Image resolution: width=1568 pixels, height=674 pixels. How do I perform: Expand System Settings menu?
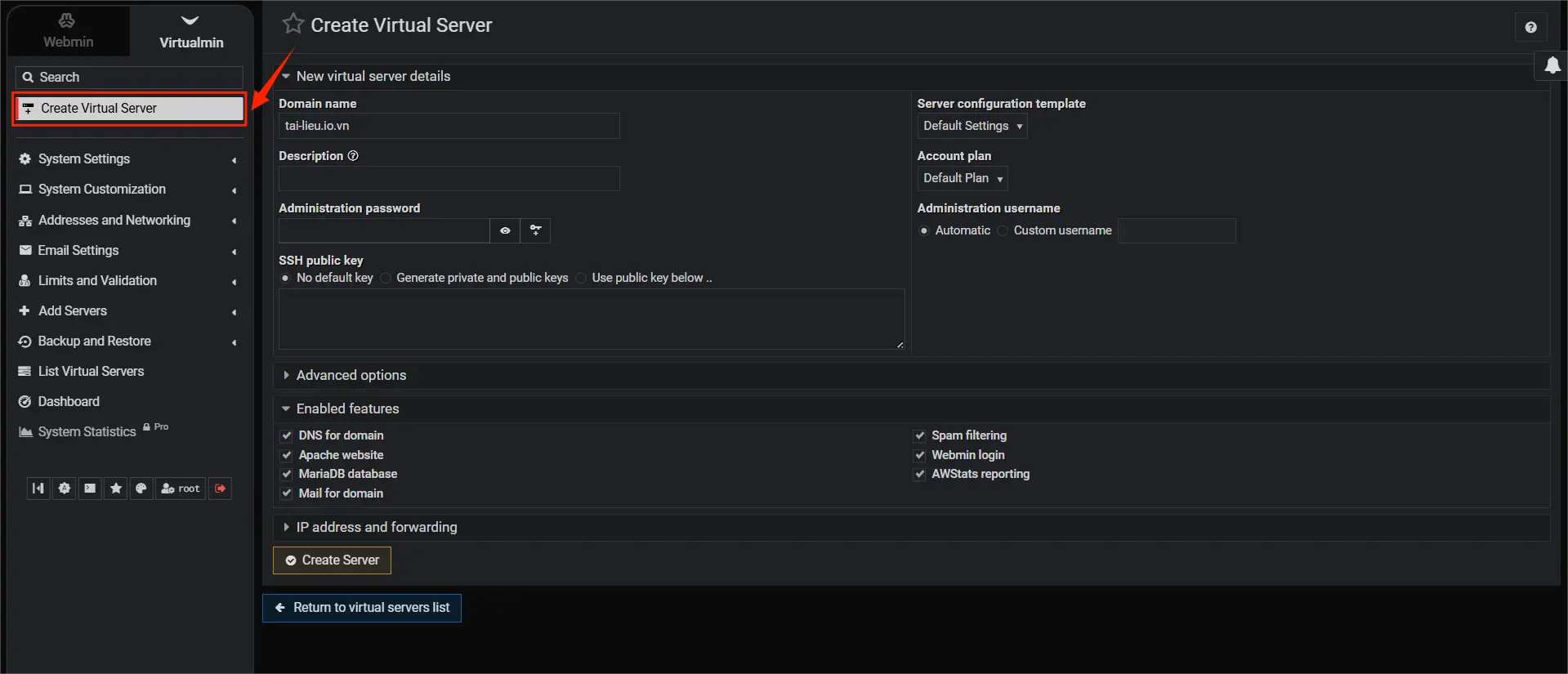coord(129,158)
